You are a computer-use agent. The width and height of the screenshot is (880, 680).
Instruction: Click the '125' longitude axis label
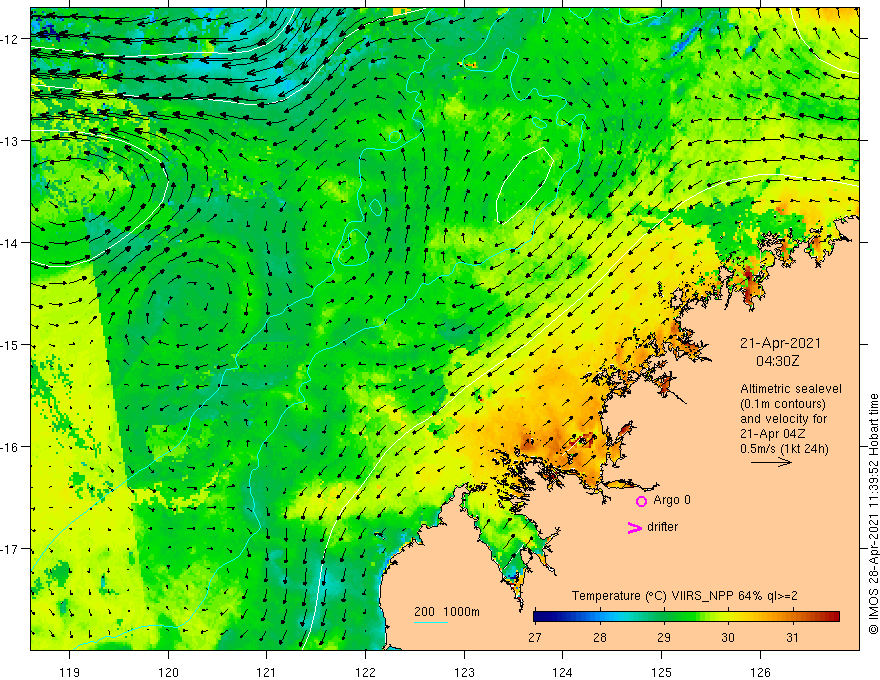tap(662, 672)
